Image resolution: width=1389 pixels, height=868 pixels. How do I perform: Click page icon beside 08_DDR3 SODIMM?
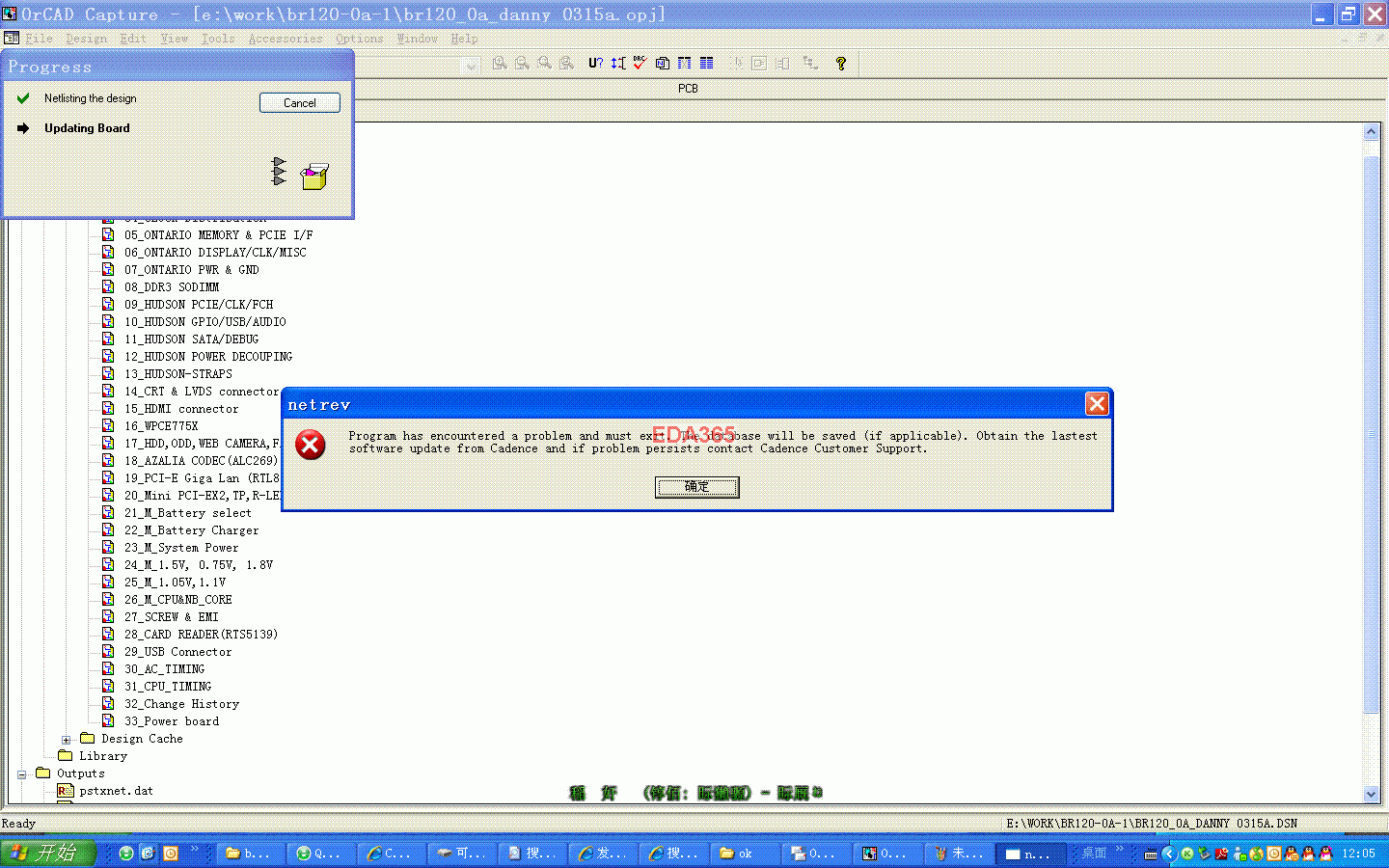pyautogui.click(x=108, y=286)
